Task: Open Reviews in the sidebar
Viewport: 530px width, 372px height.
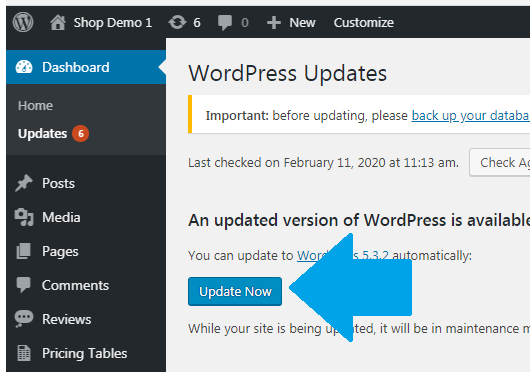Action: (67, 319)
